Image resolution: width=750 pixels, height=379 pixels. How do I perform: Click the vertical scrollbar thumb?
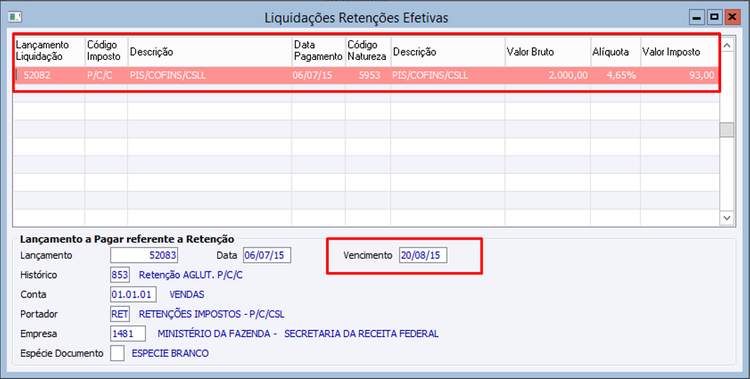pos(727,130)
